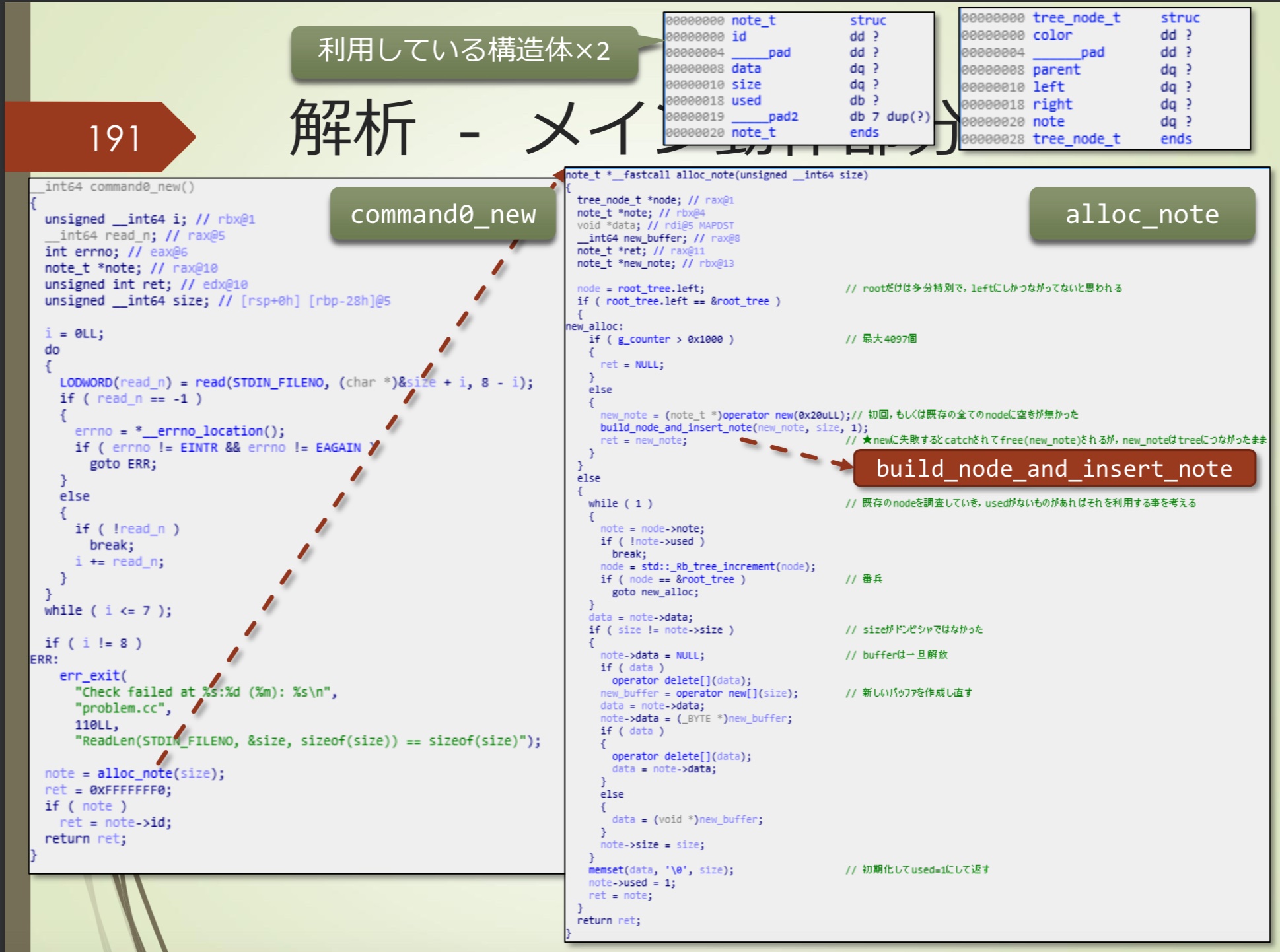Click the note_t *__fastcall alloc_note function signature
The height and width of the screenshot is (952, 1280).
coord(716,175)
